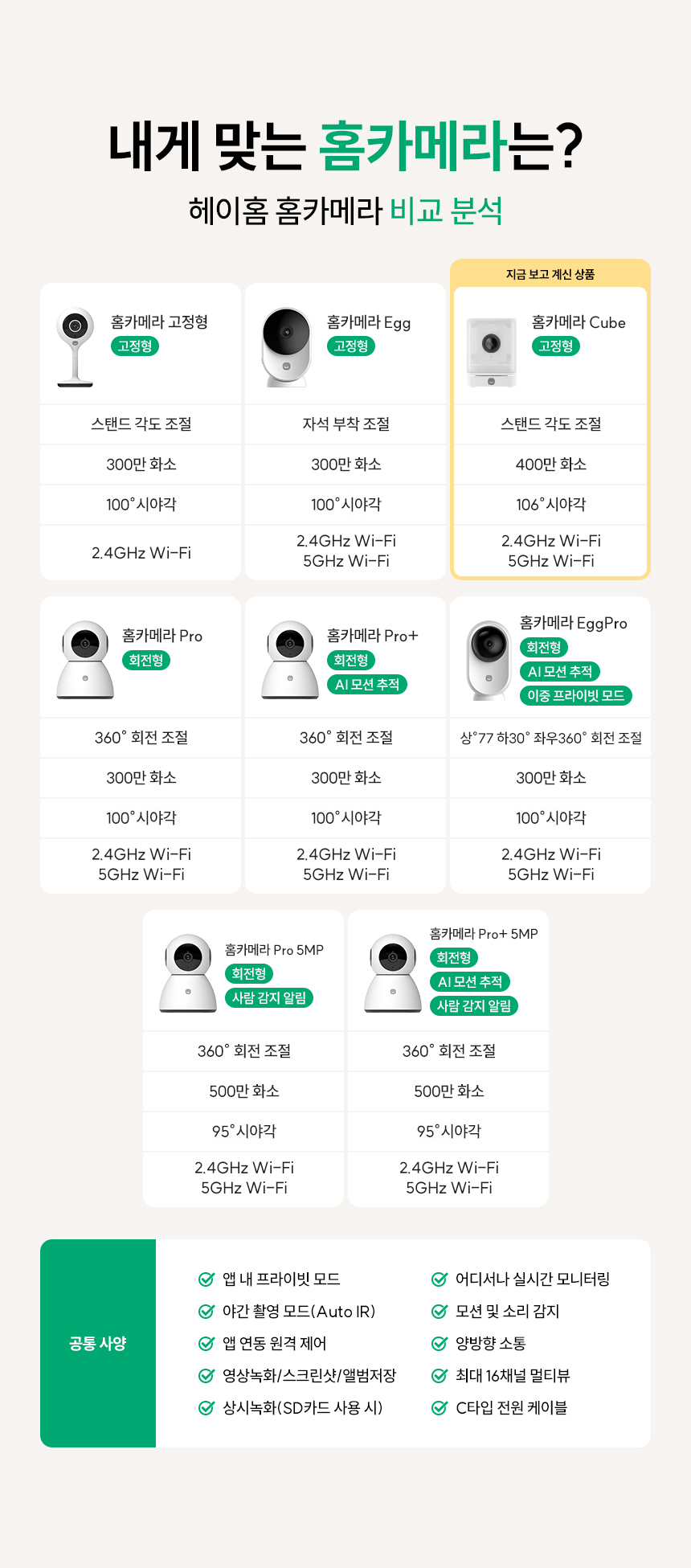
Task: Click the 홈카메라 Egg camera image
Action: (x=287, y=346)
